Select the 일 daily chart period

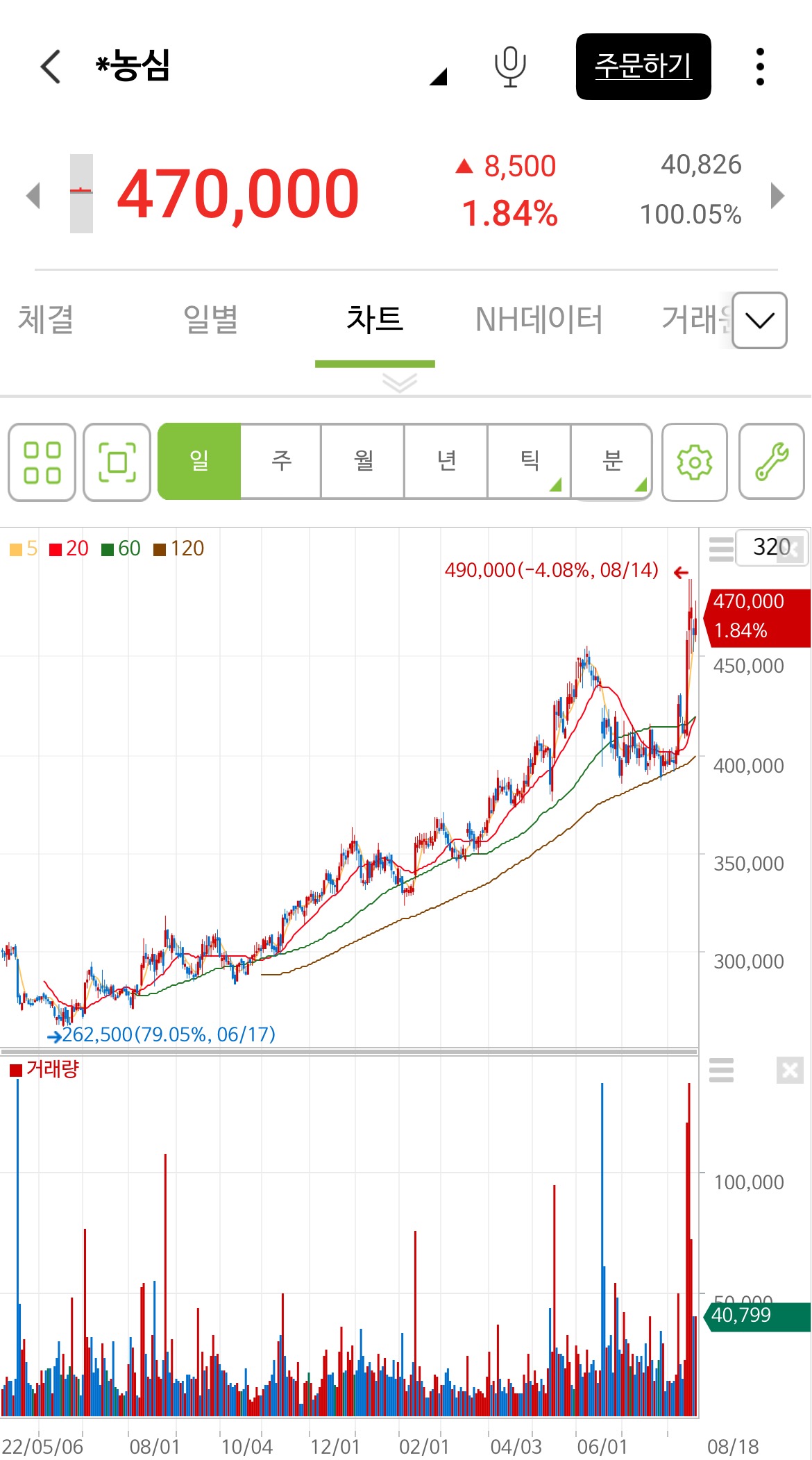(199, 461)
